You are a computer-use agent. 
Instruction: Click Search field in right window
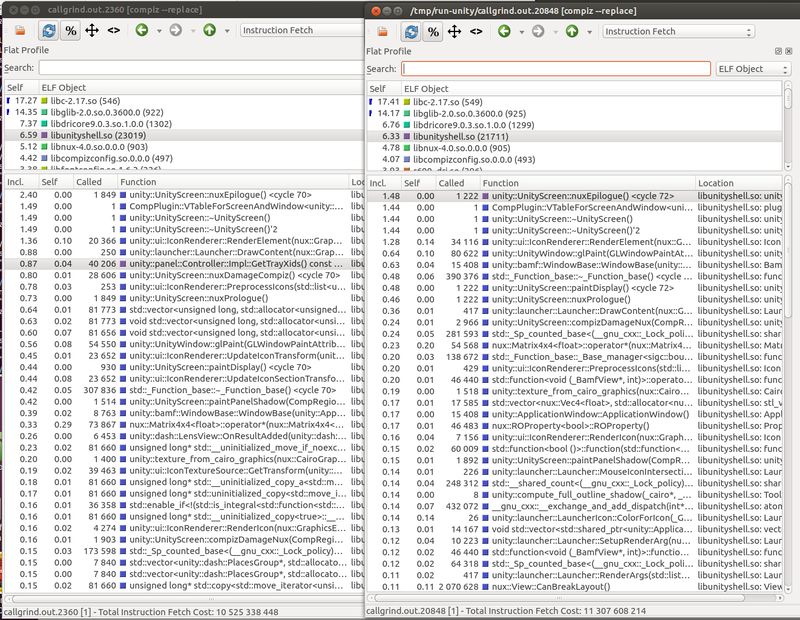coord(556,69)
